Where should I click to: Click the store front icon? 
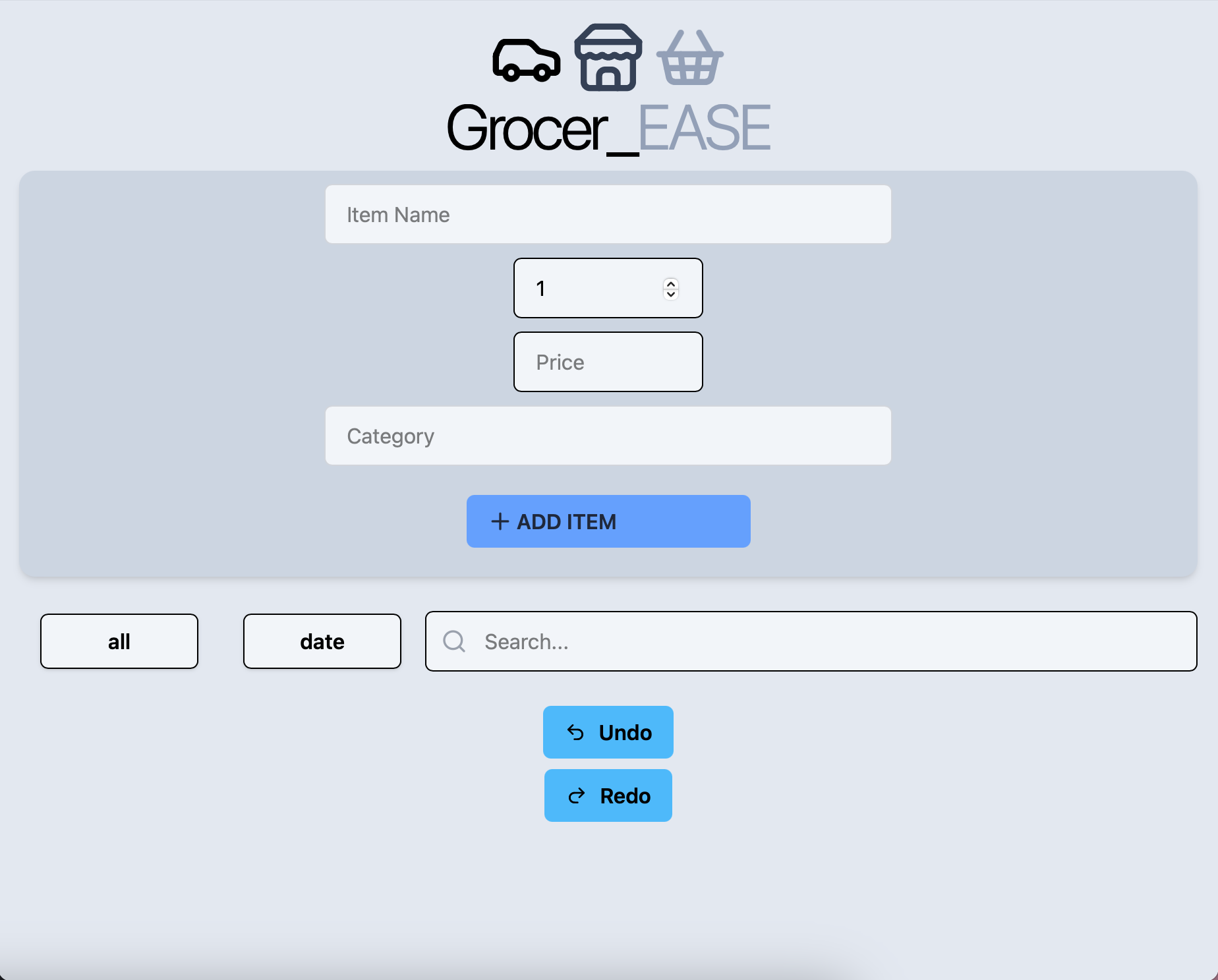[608, 57]
